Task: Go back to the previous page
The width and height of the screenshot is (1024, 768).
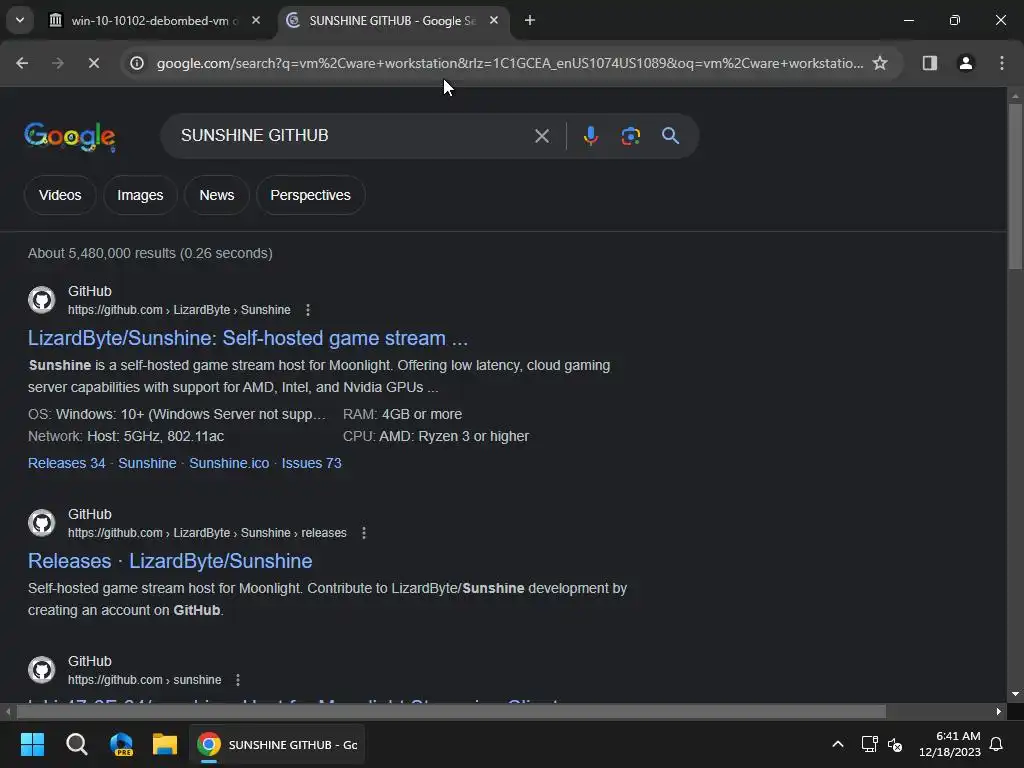Action: (22, 63)
